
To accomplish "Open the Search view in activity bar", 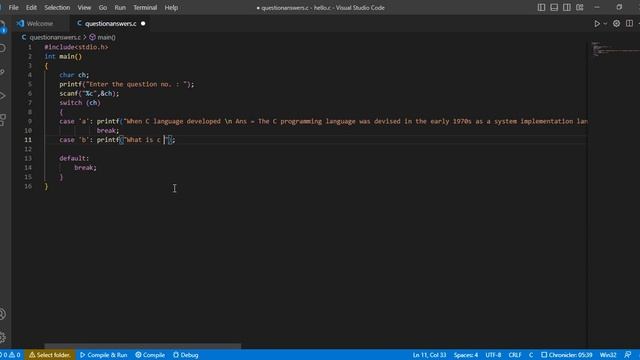I will (3, 49).
